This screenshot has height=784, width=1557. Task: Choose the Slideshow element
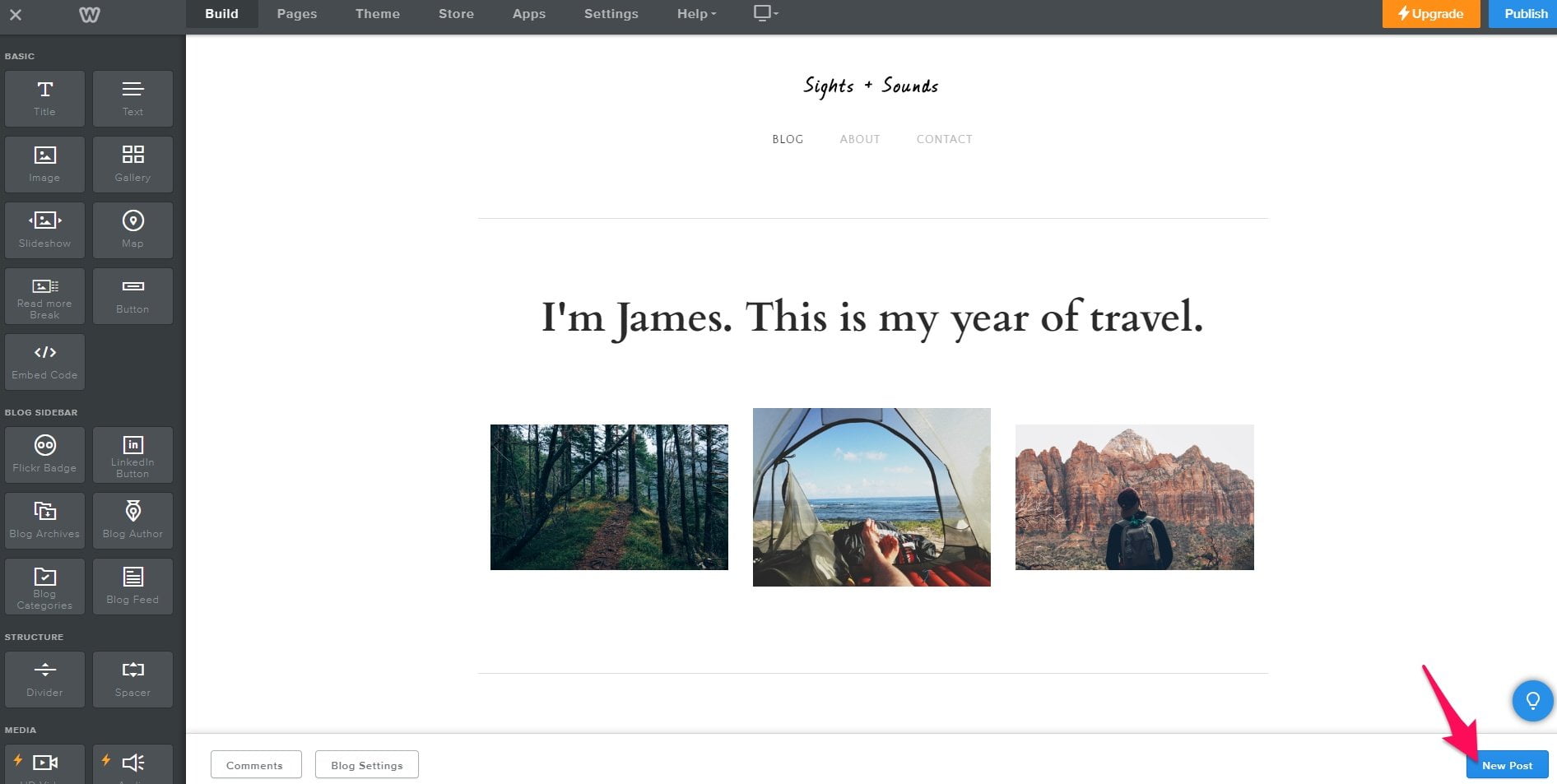pyautogui.click(x=44, y=230)
